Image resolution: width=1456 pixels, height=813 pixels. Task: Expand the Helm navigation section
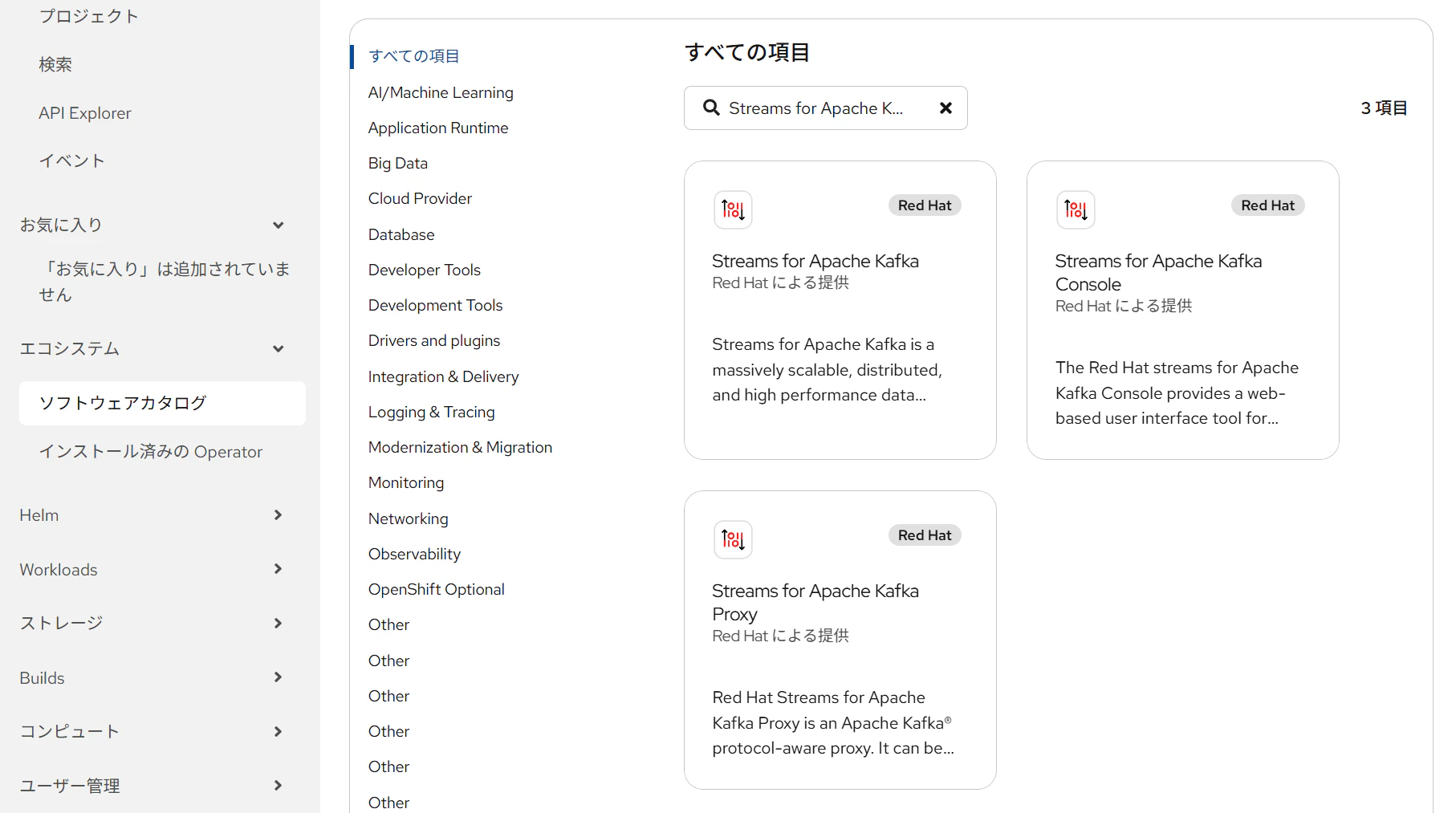278,515
